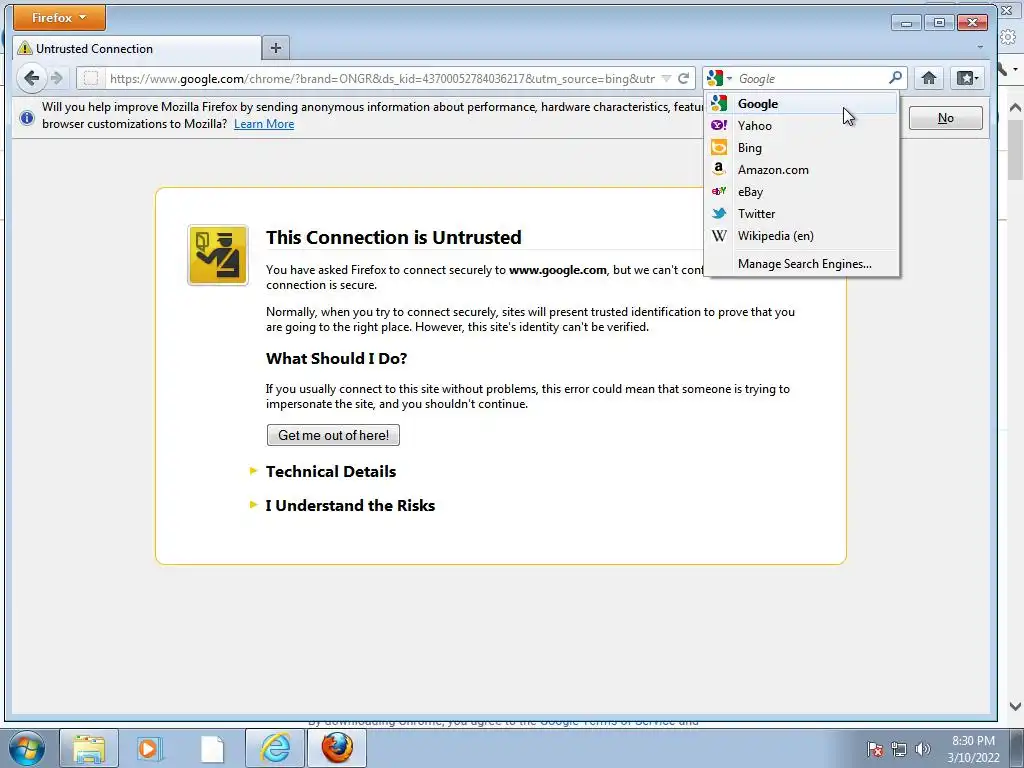
Task: Switch to the Untrusted Connection tab
Action: click(136, 48)
